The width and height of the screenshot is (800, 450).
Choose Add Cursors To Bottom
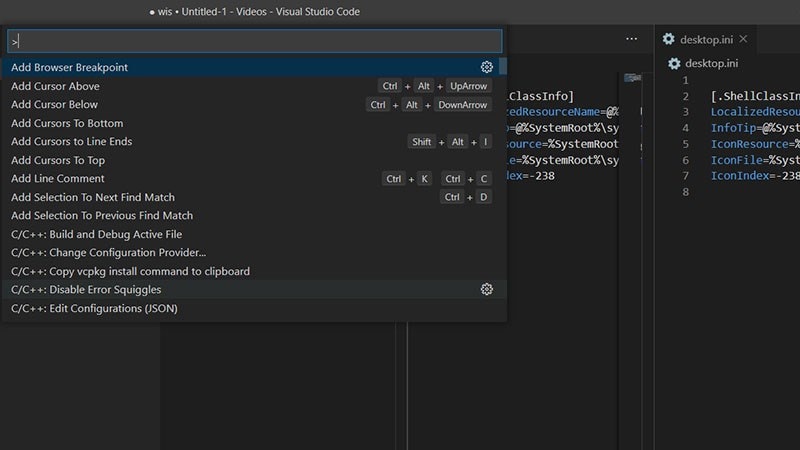254,123
